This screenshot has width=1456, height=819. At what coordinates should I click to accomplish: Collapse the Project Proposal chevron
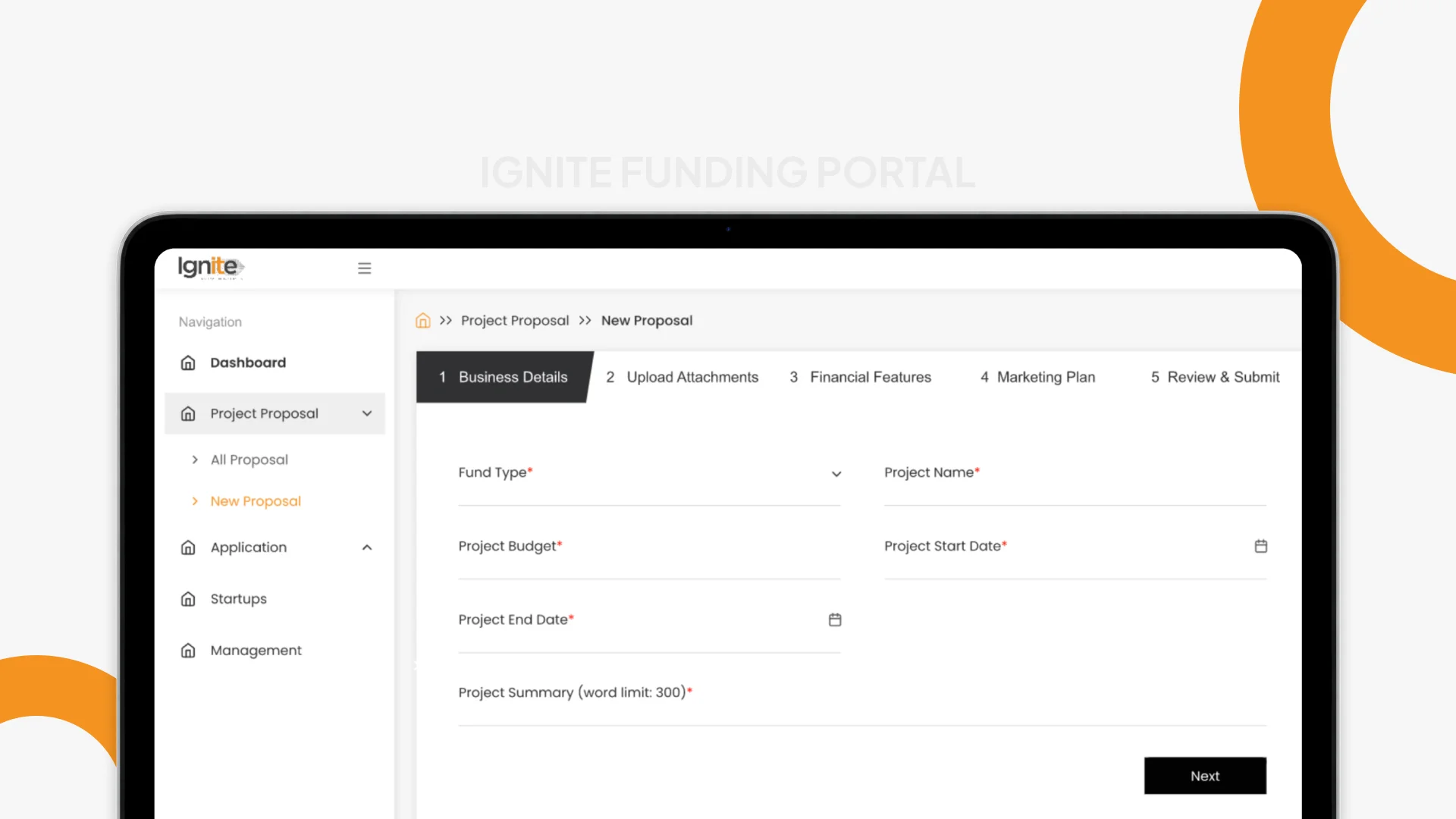click(367, 413)
